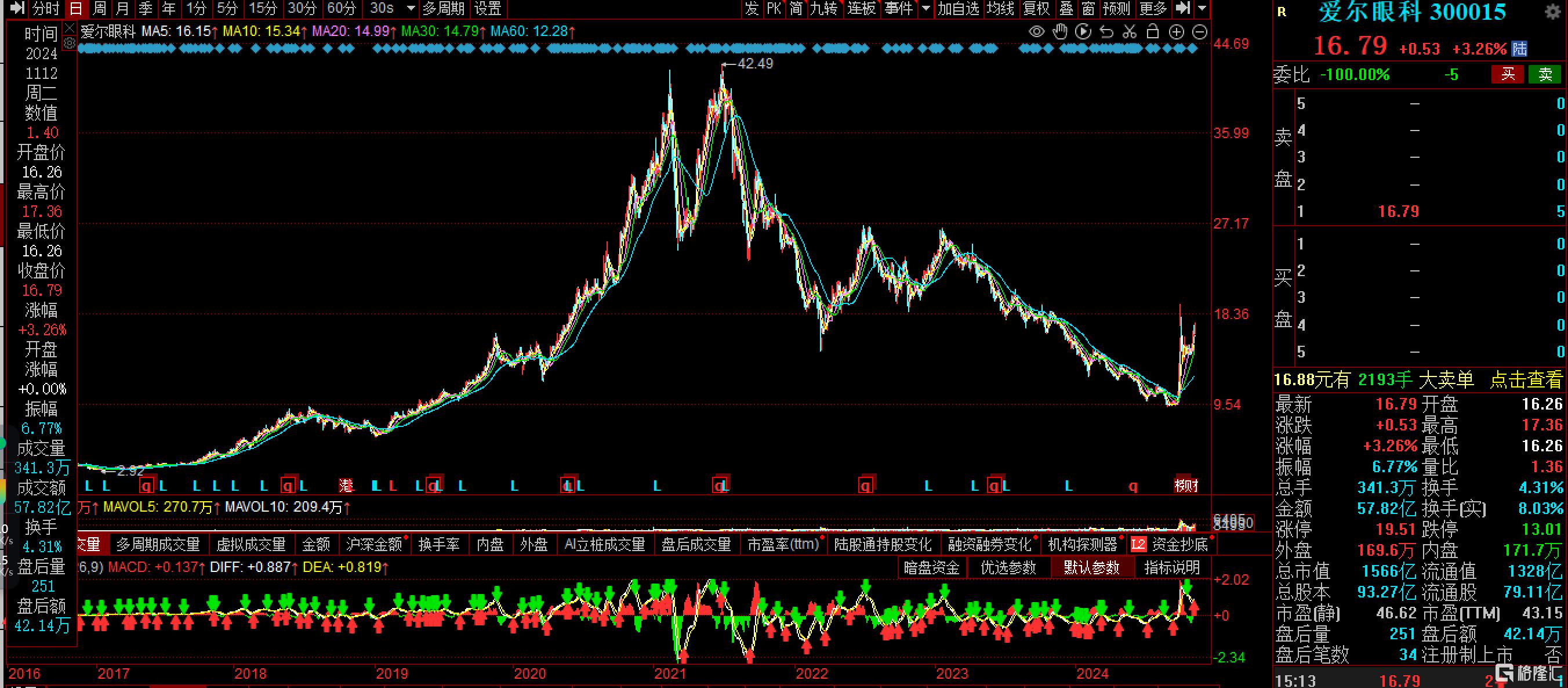Toggle 简 simplified view
The width and height of the screenshot is (1568, 688).
point(796,9)
